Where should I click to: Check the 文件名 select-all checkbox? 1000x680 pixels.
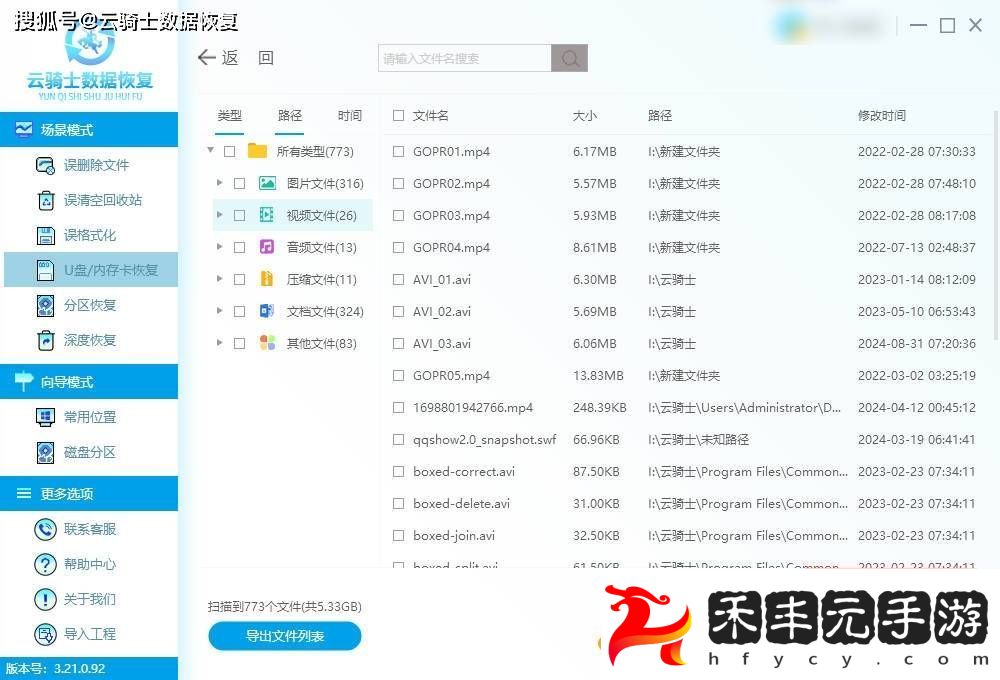click(399, 115)
